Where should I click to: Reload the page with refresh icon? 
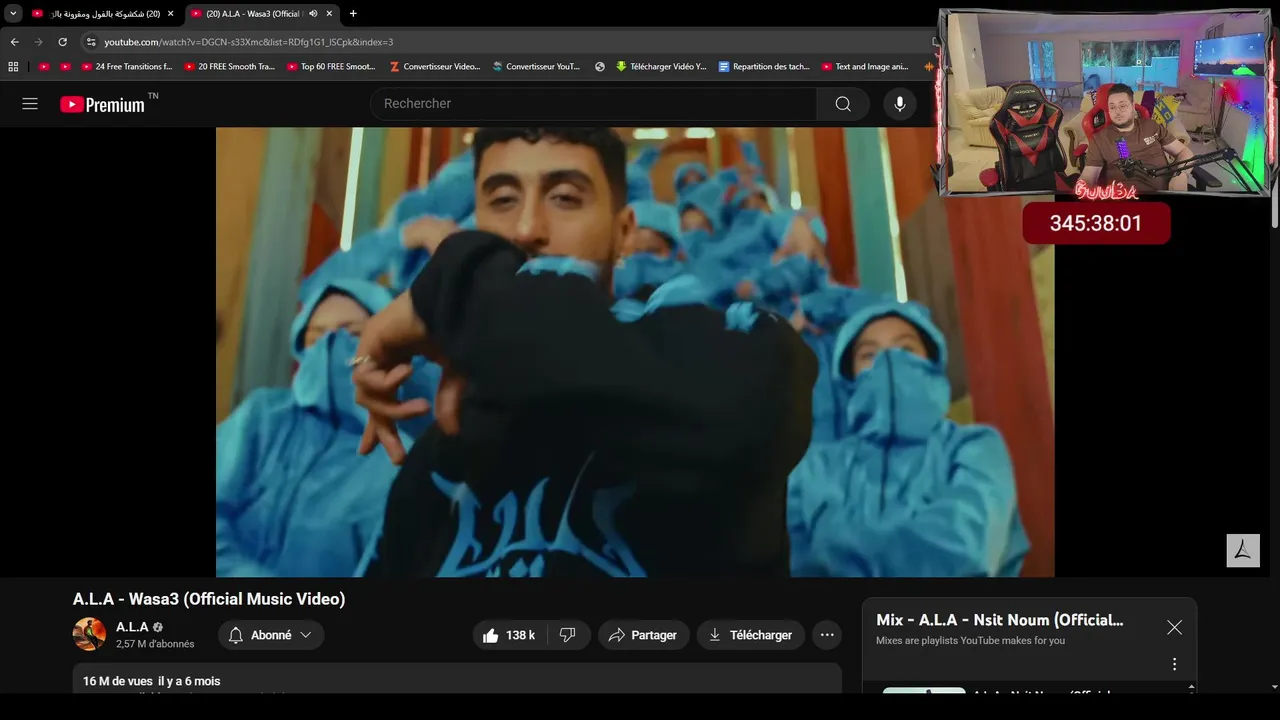point(62,42)
